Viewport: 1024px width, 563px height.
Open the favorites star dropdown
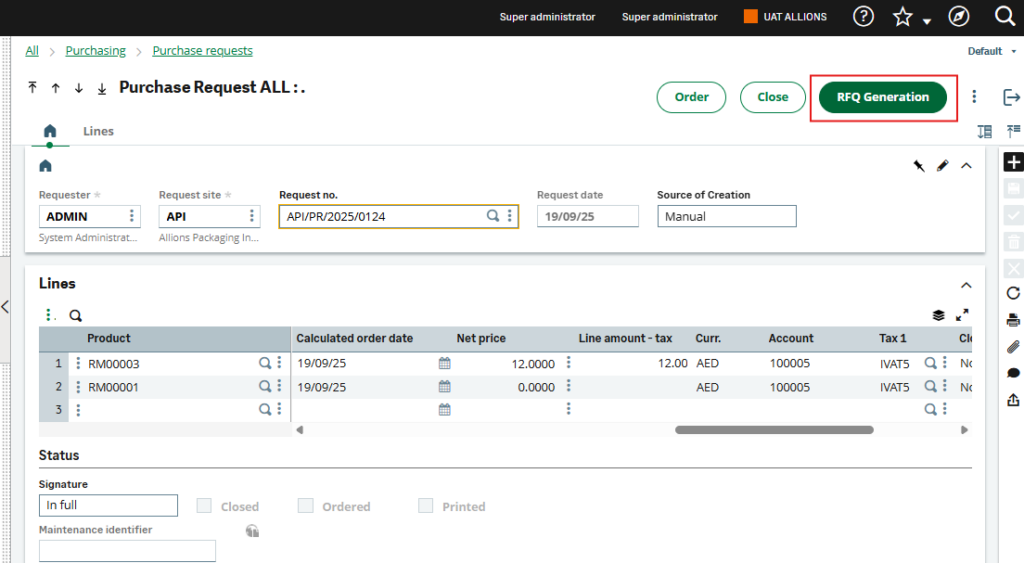point(910,18)
